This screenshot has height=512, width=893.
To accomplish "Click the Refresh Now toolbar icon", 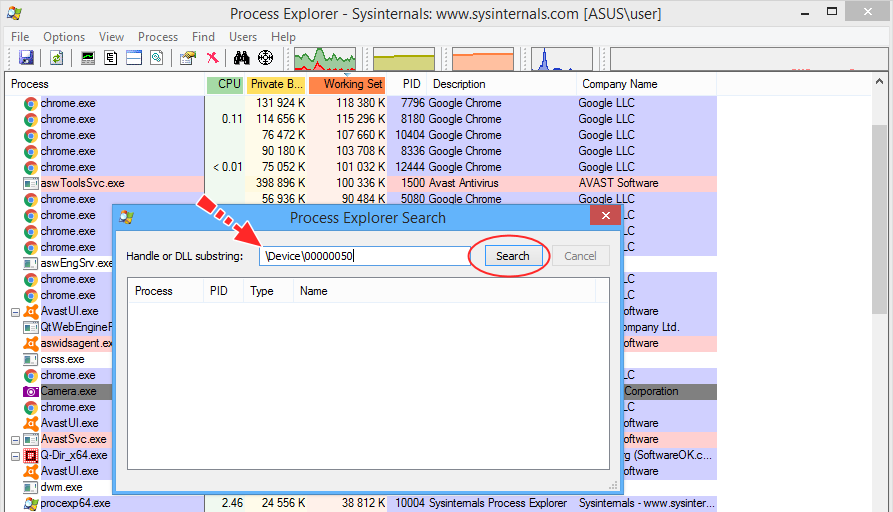I will tap(56, 58).
